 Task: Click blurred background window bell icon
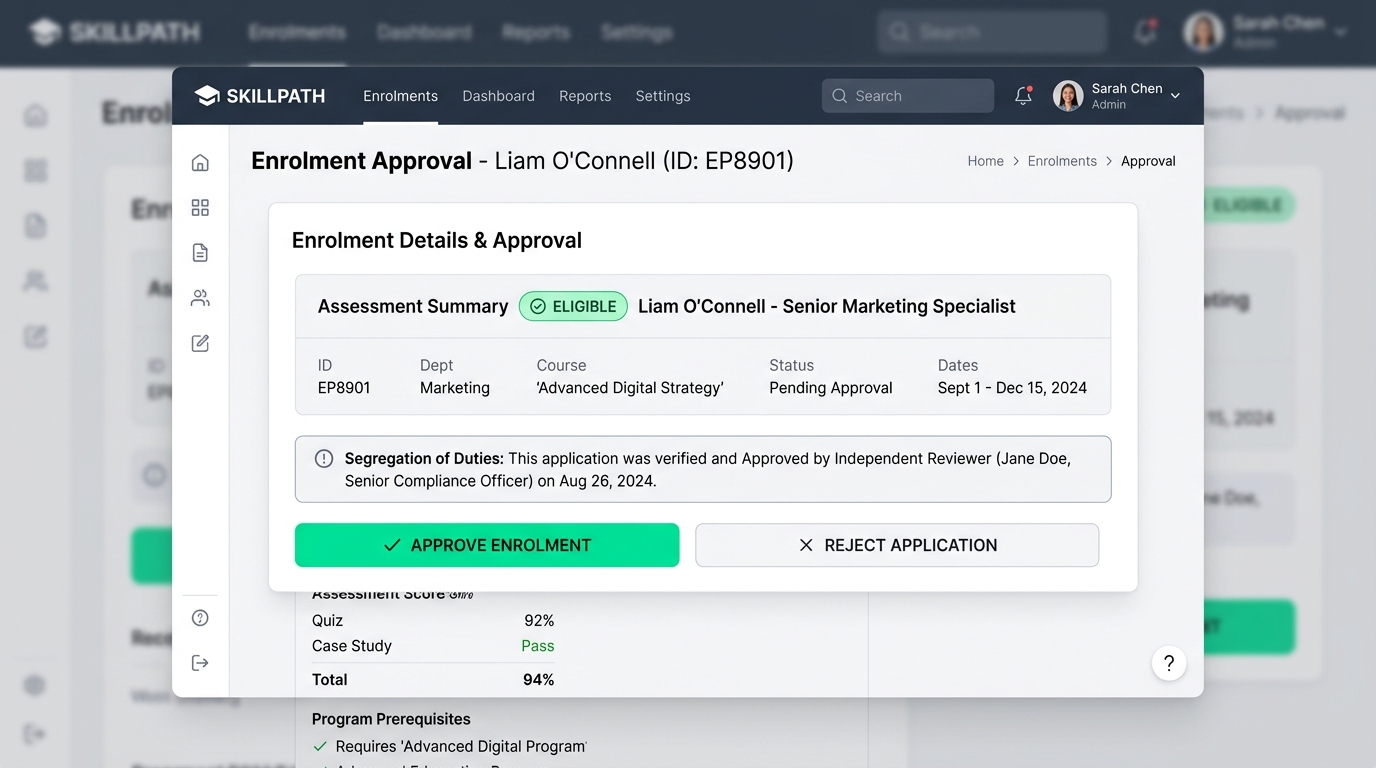click(x=1145, y=32)
